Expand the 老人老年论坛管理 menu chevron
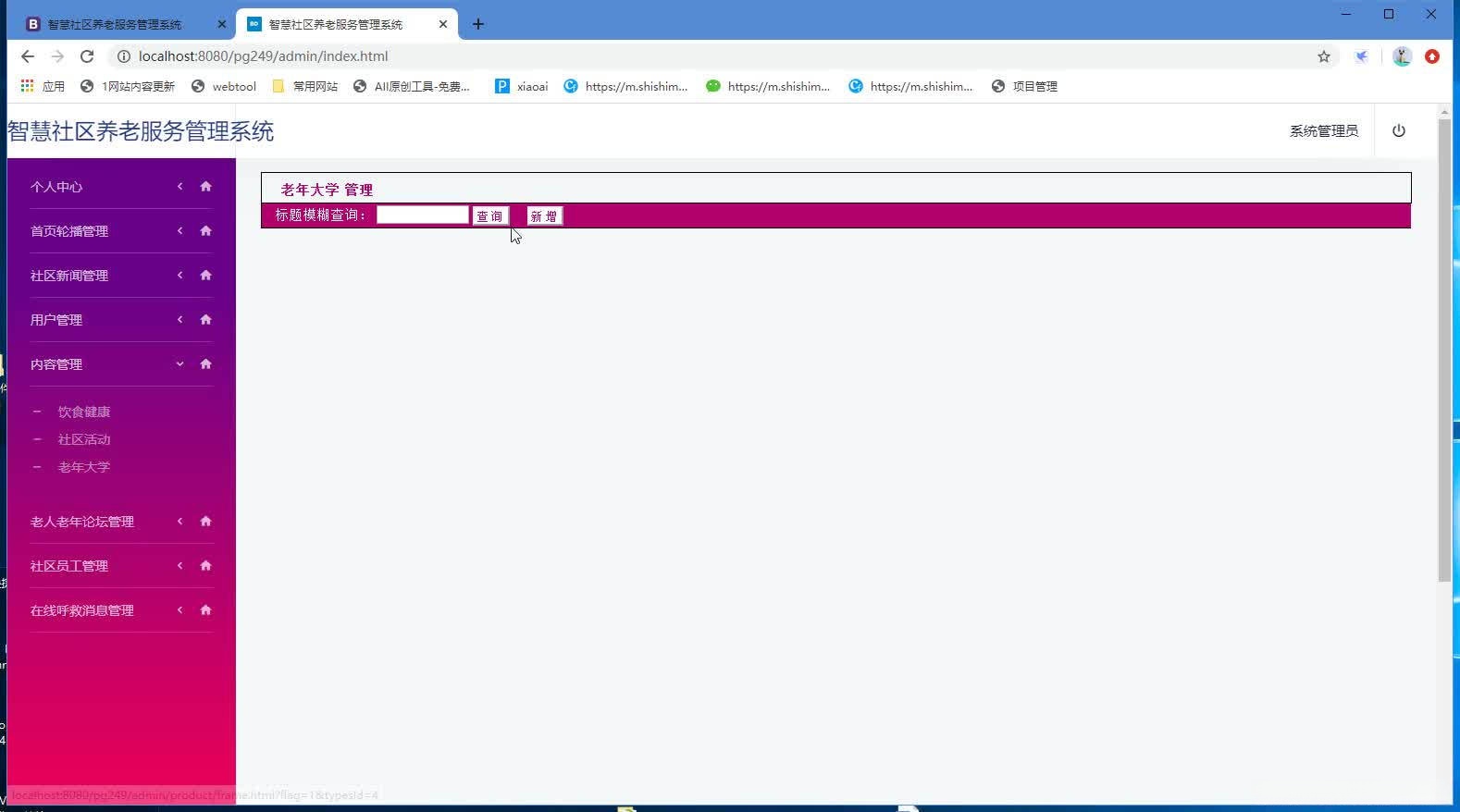 (x=180, y=522)
